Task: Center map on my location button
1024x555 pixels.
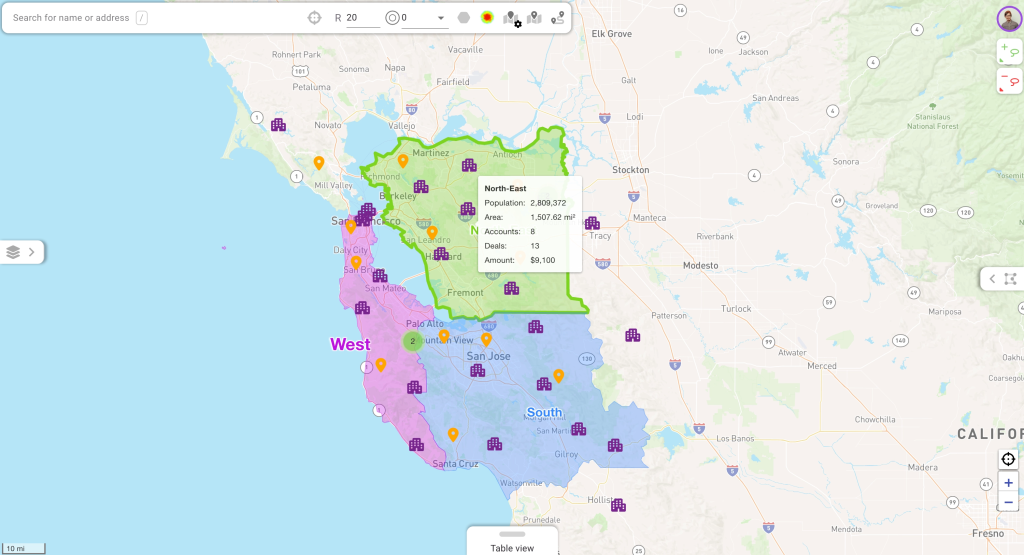Action: pyautogui.click(x=1008, y=459)
